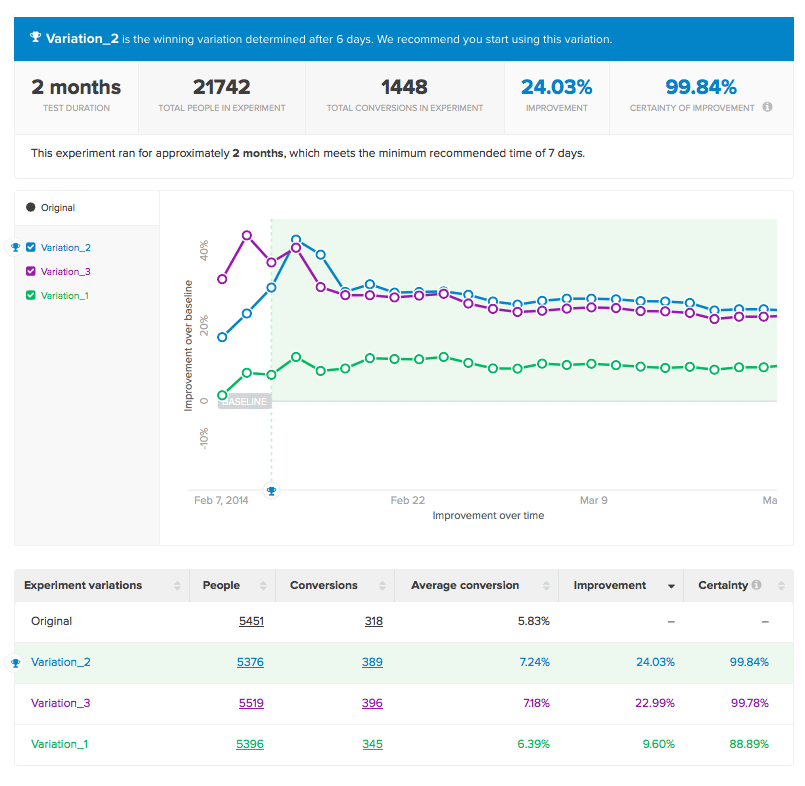This screenshot has width=805, height=786.
Task: Sort by the Improvement column header
Action: click(x=610, y=585)
